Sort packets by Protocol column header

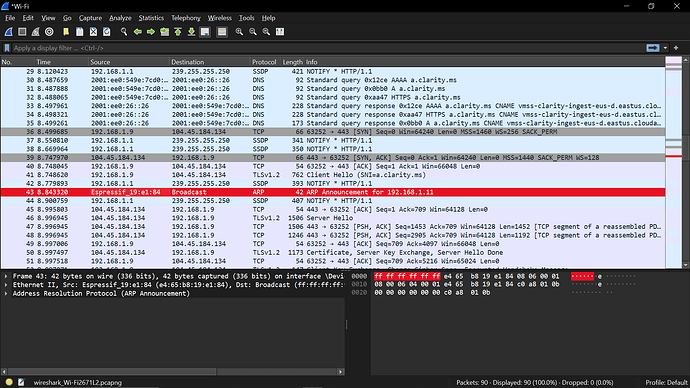point(264,62)
